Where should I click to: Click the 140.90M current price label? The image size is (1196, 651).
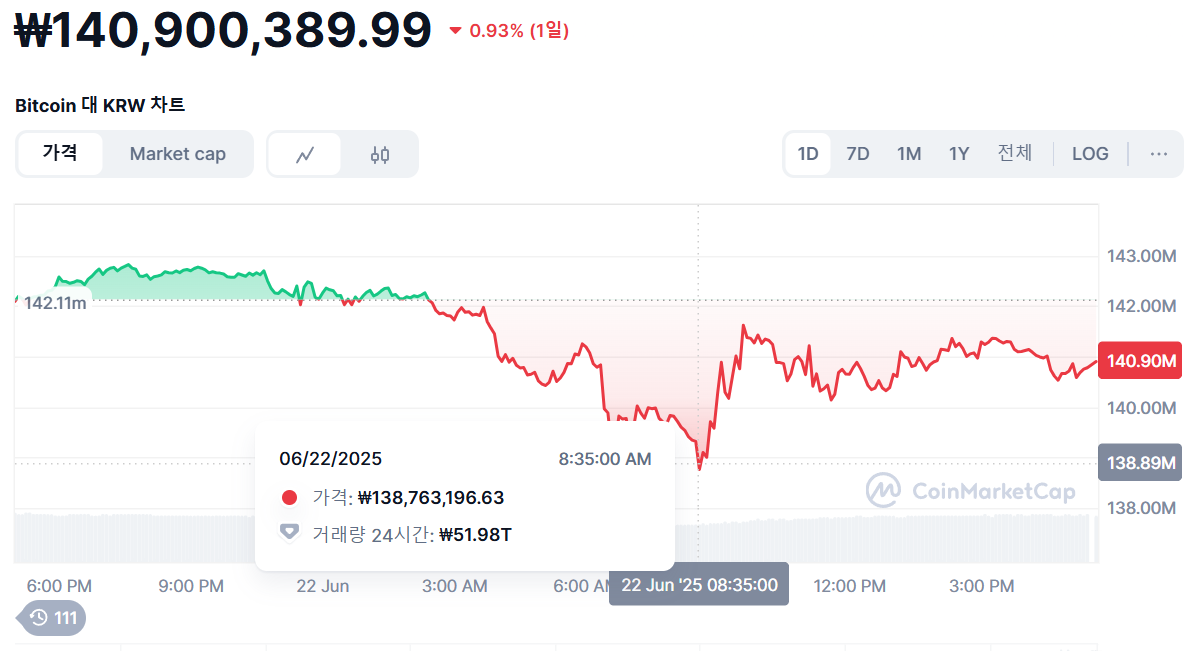pyautogui.click(x=1140, y=361)
